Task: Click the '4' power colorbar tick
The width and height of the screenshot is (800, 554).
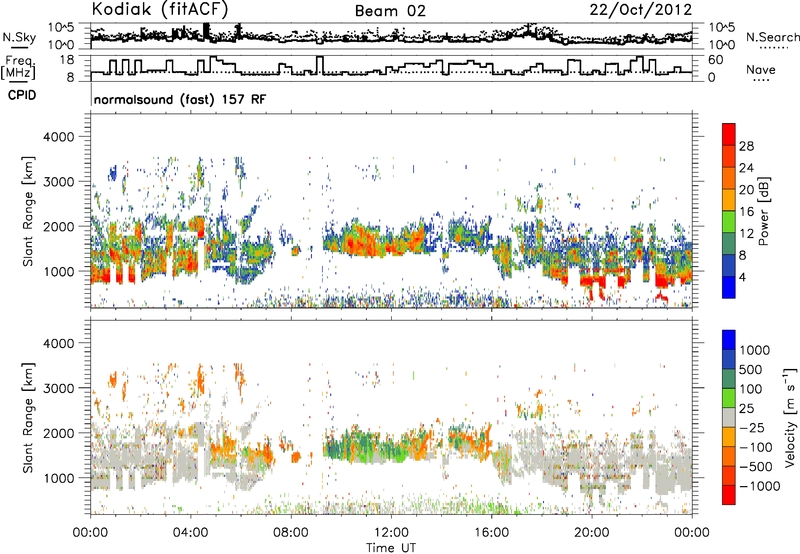Action: pos(742,277)
